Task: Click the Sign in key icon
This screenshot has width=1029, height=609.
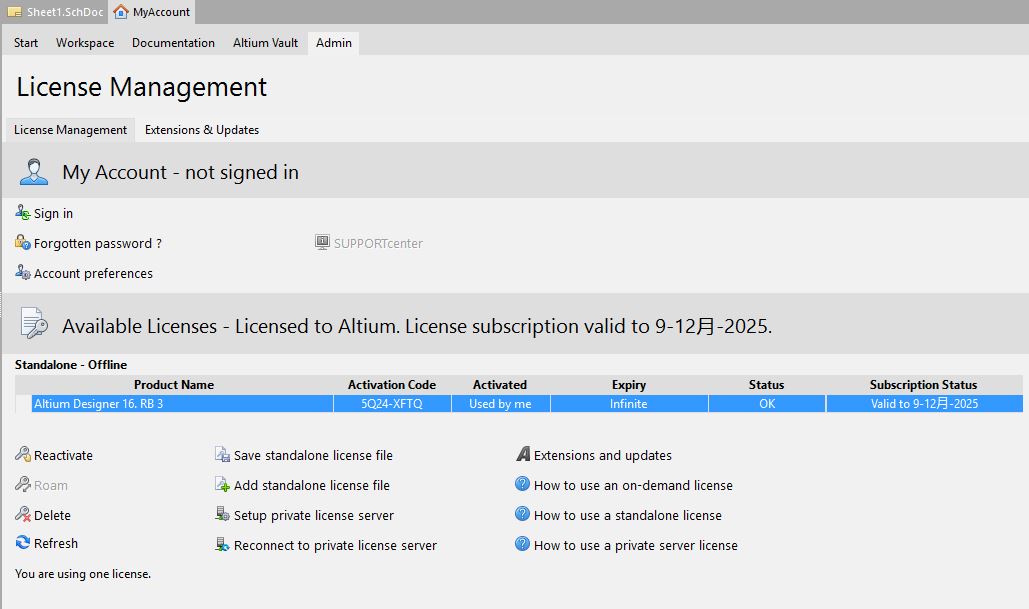Action: click(x=22, y=213)
